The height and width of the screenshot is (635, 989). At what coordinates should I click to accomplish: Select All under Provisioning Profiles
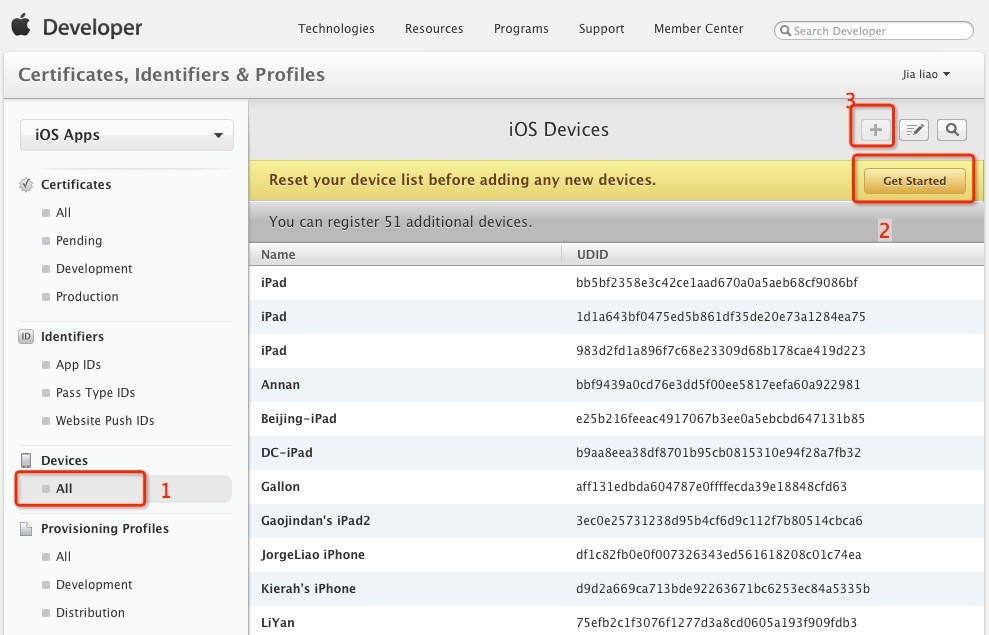[x=63, y=557]
